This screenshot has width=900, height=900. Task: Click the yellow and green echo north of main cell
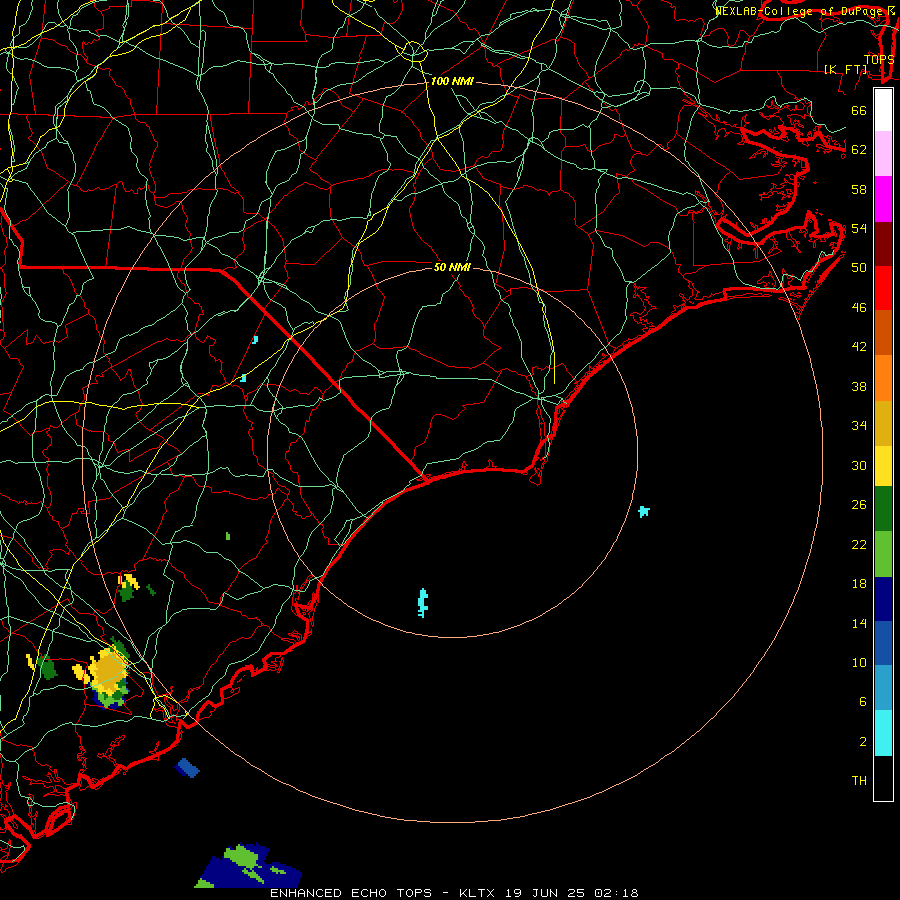click(x=128, y=587)
